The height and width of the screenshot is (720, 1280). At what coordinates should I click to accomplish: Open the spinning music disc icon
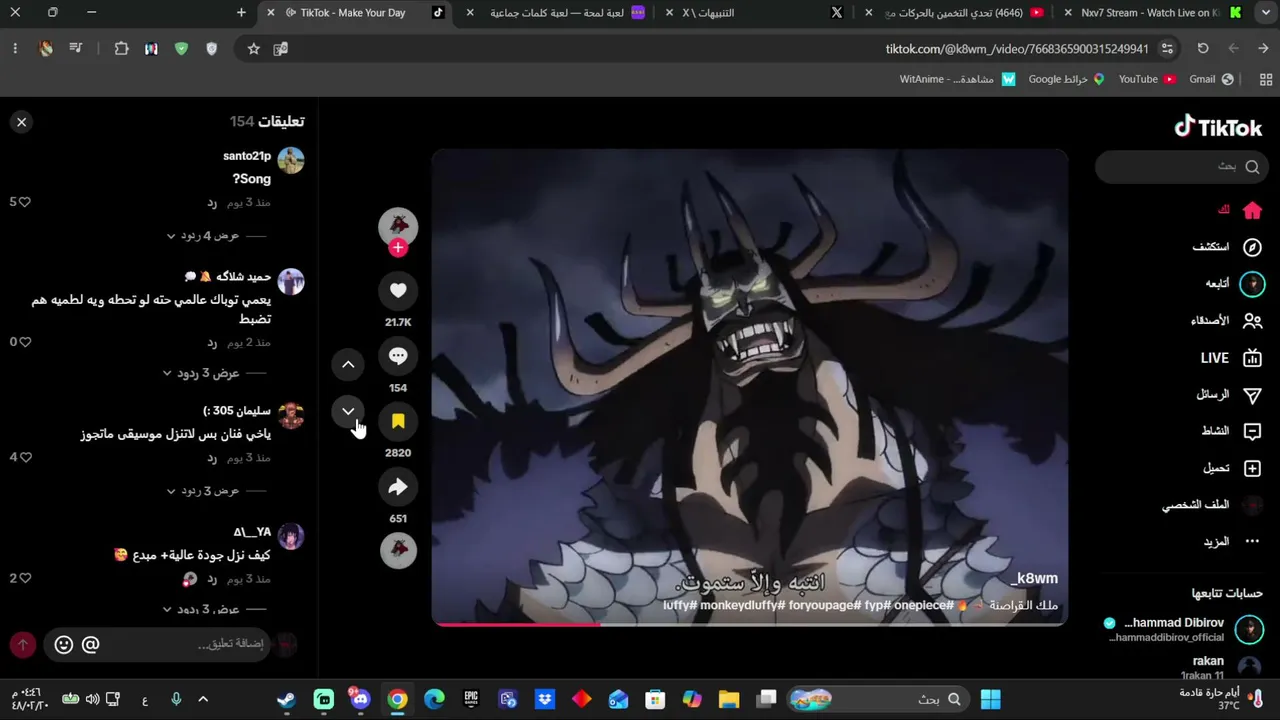(x=398, y=550)
